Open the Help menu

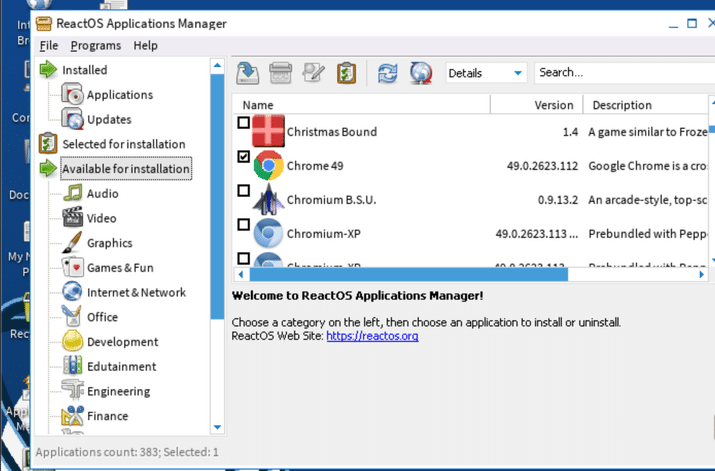tap(145, 46)
